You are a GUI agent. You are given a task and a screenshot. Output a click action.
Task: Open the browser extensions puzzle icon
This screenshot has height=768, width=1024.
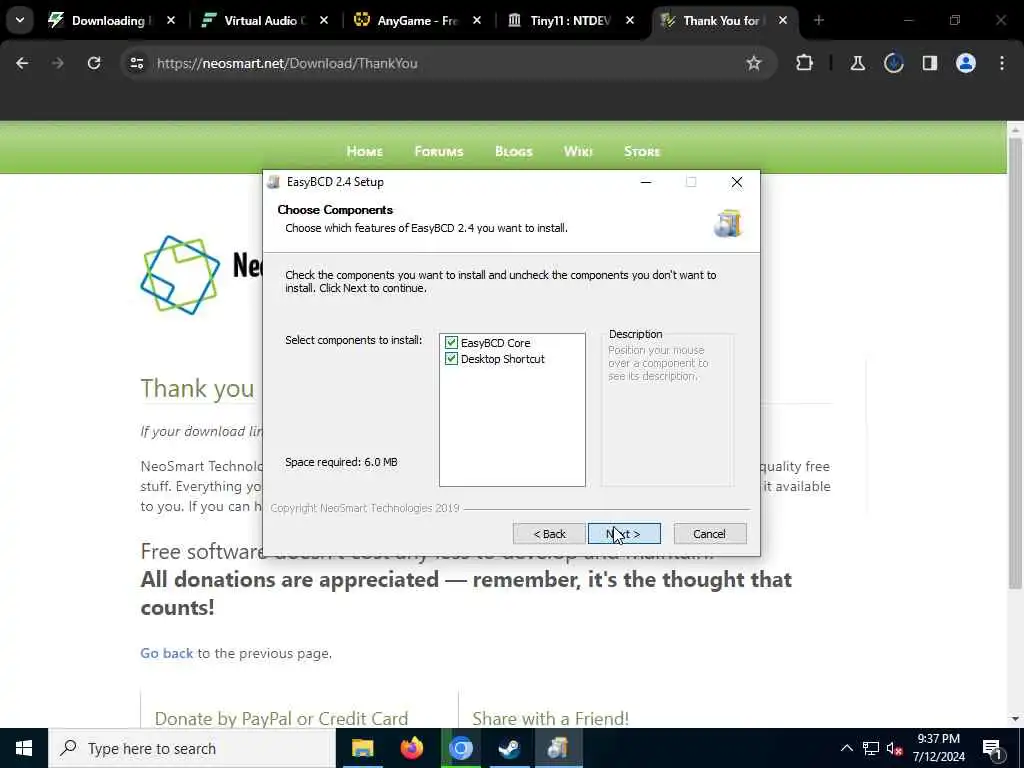pyautogui.click(x=805, y=63)
